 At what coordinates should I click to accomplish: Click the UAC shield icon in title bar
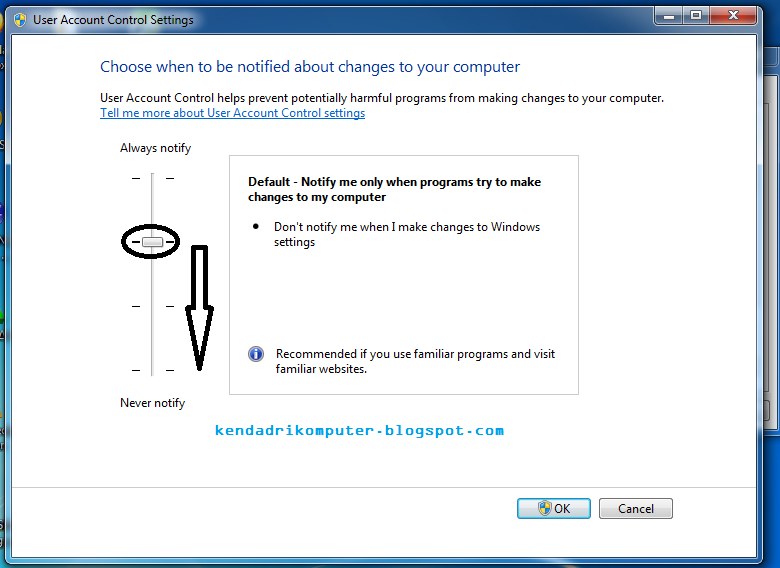pyautogui.click(x=20, y=20)
